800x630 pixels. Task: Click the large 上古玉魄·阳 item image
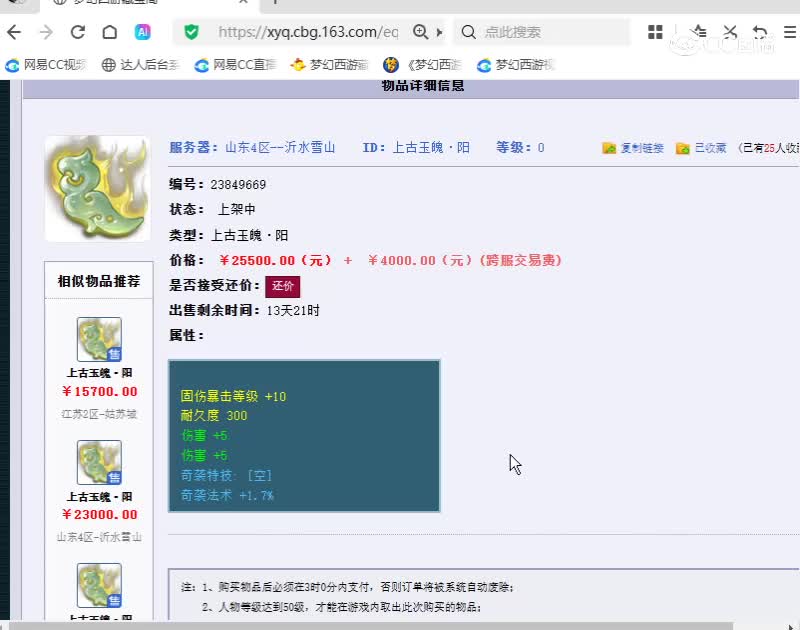click(x=97, y=188)
